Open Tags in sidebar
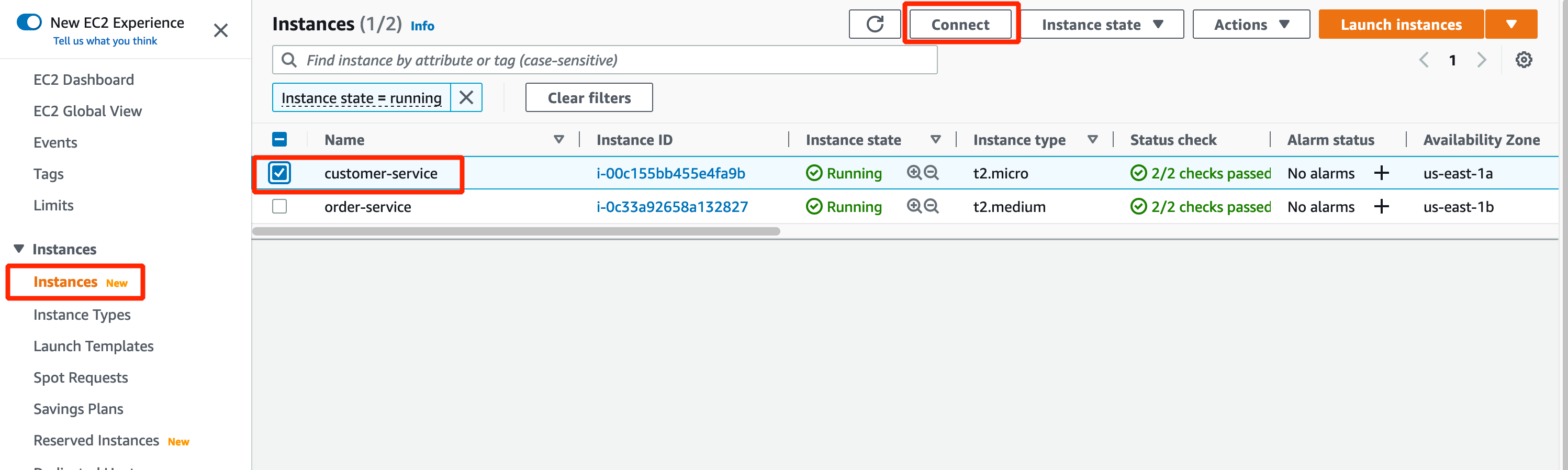The height and width of the screenshot is (470, 1568). [x=48, y=174]
